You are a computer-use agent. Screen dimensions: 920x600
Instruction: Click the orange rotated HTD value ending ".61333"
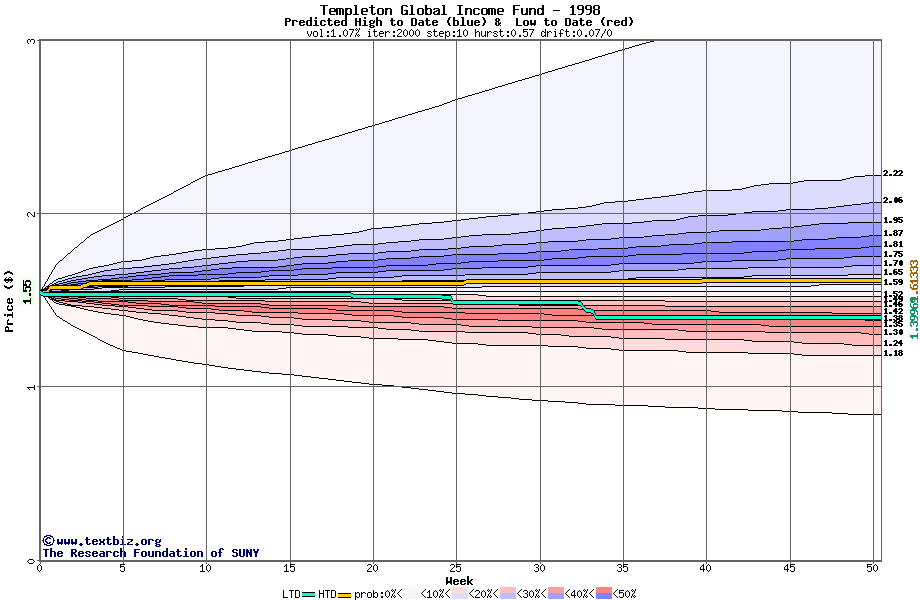click(914, 279)
